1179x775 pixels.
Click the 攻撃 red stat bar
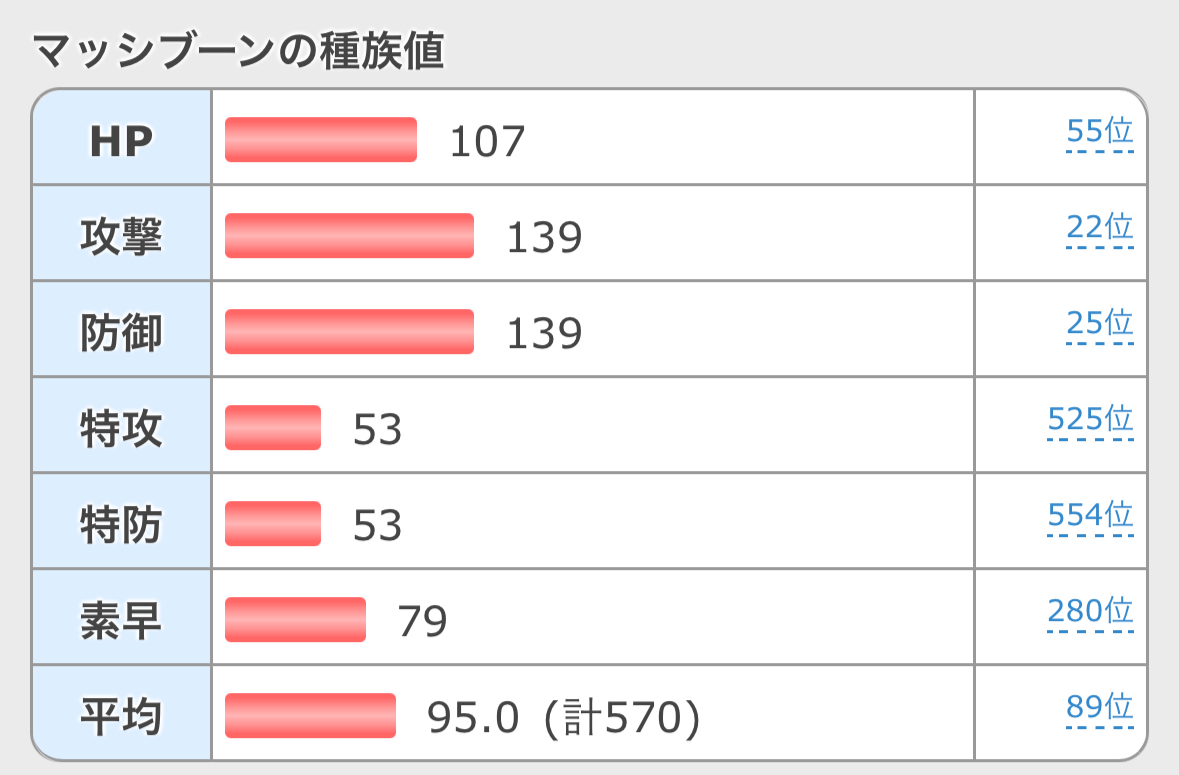[350, 236]
